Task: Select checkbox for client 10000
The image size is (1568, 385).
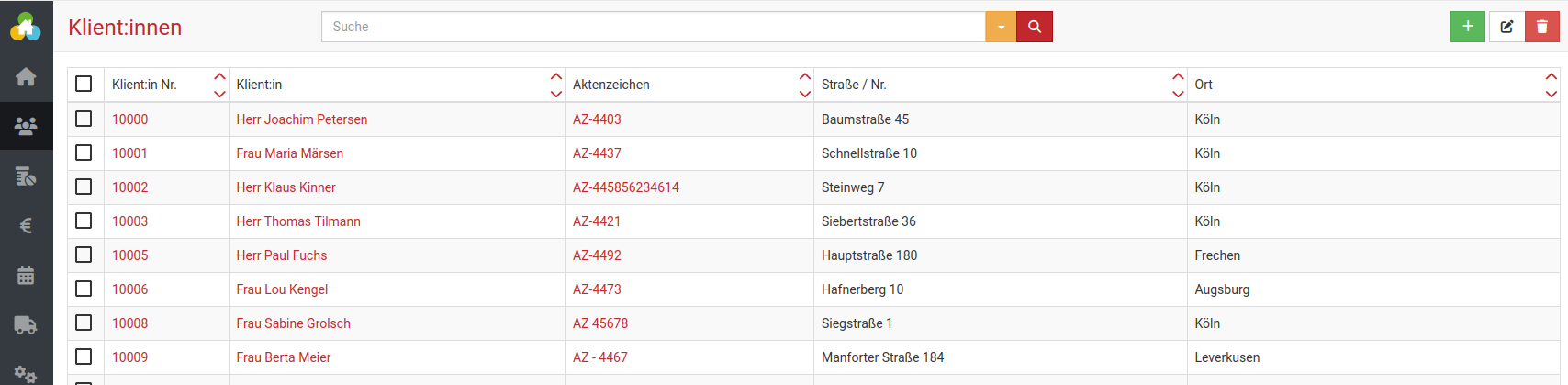Action: (84, 119)
